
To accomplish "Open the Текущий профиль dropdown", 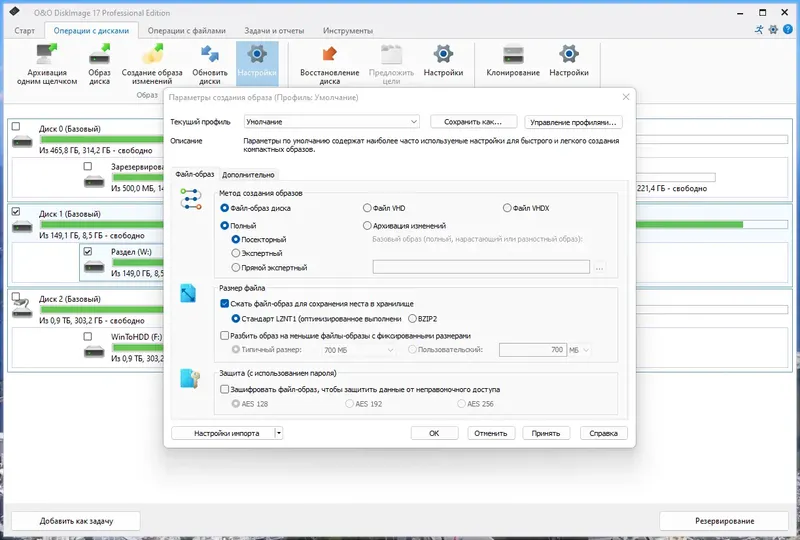I will (x=332, y=121).
